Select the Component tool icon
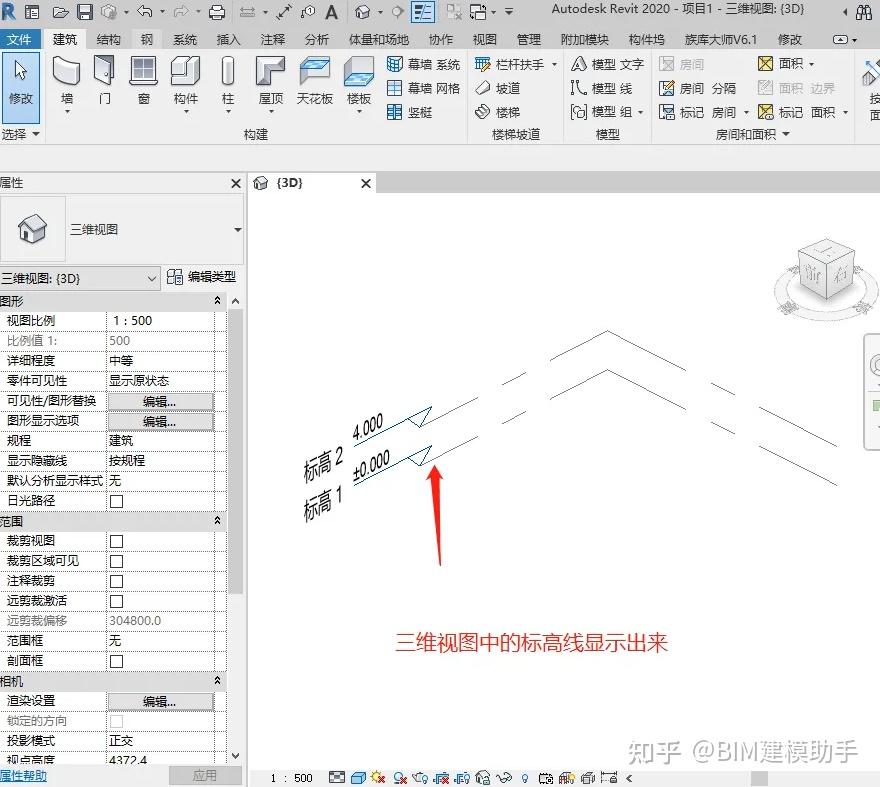The height and width of the screenshot is (787, 880). pyautogui.click(x=185, y=71)
